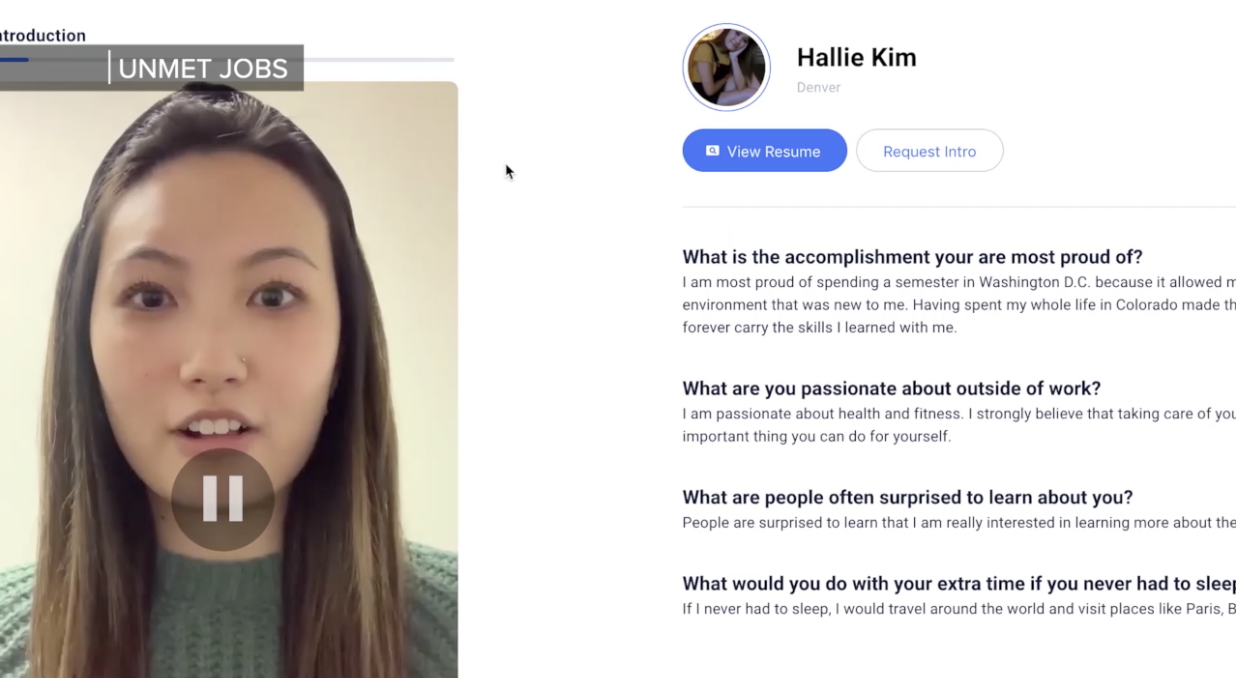The width and height of the screenshot is (1236, 678).
Task: Click the candidate name heading
Action: click(x=856, y=58)
